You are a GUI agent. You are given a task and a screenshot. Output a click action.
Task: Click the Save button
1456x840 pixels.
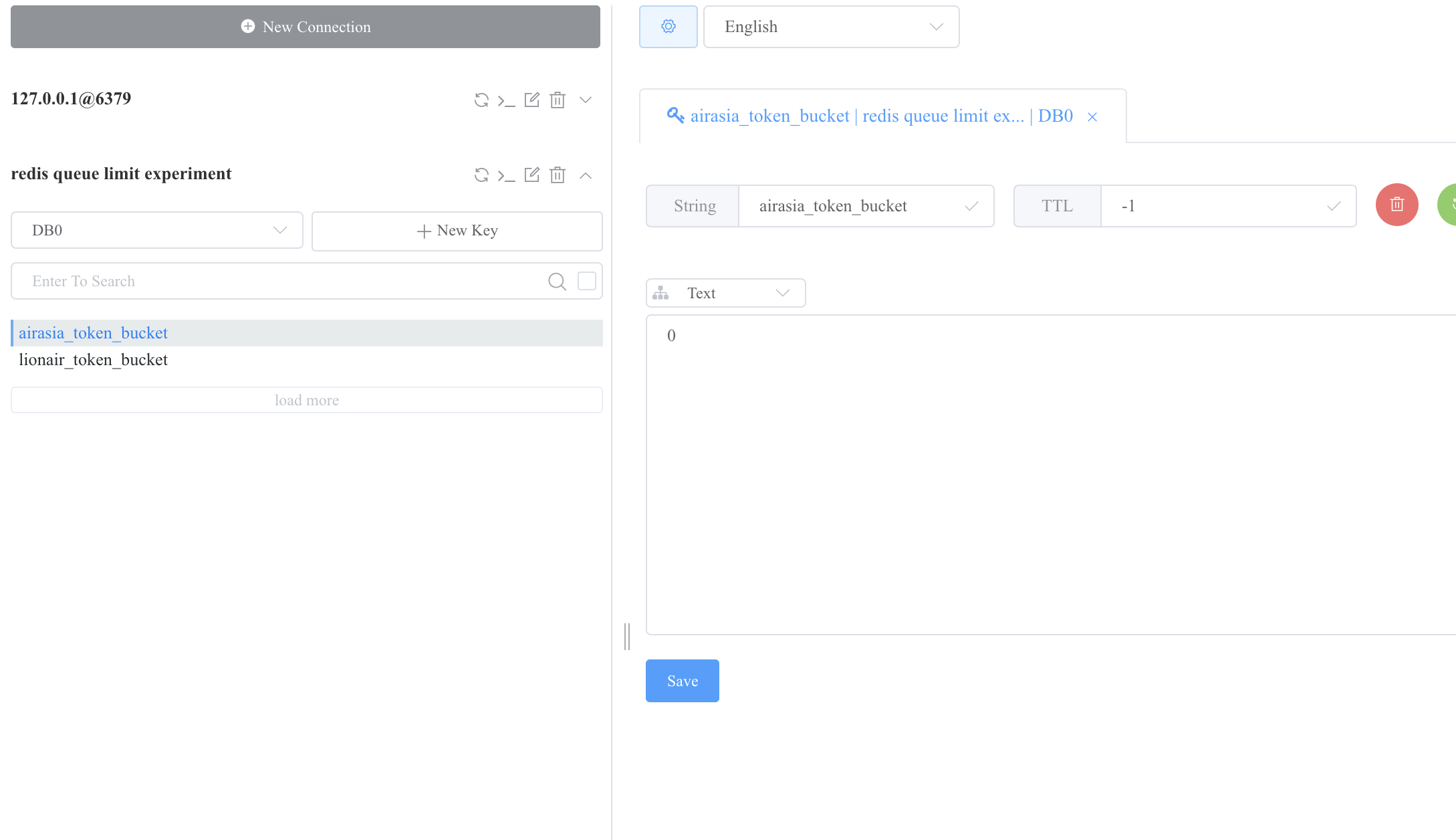pos(682,681)
